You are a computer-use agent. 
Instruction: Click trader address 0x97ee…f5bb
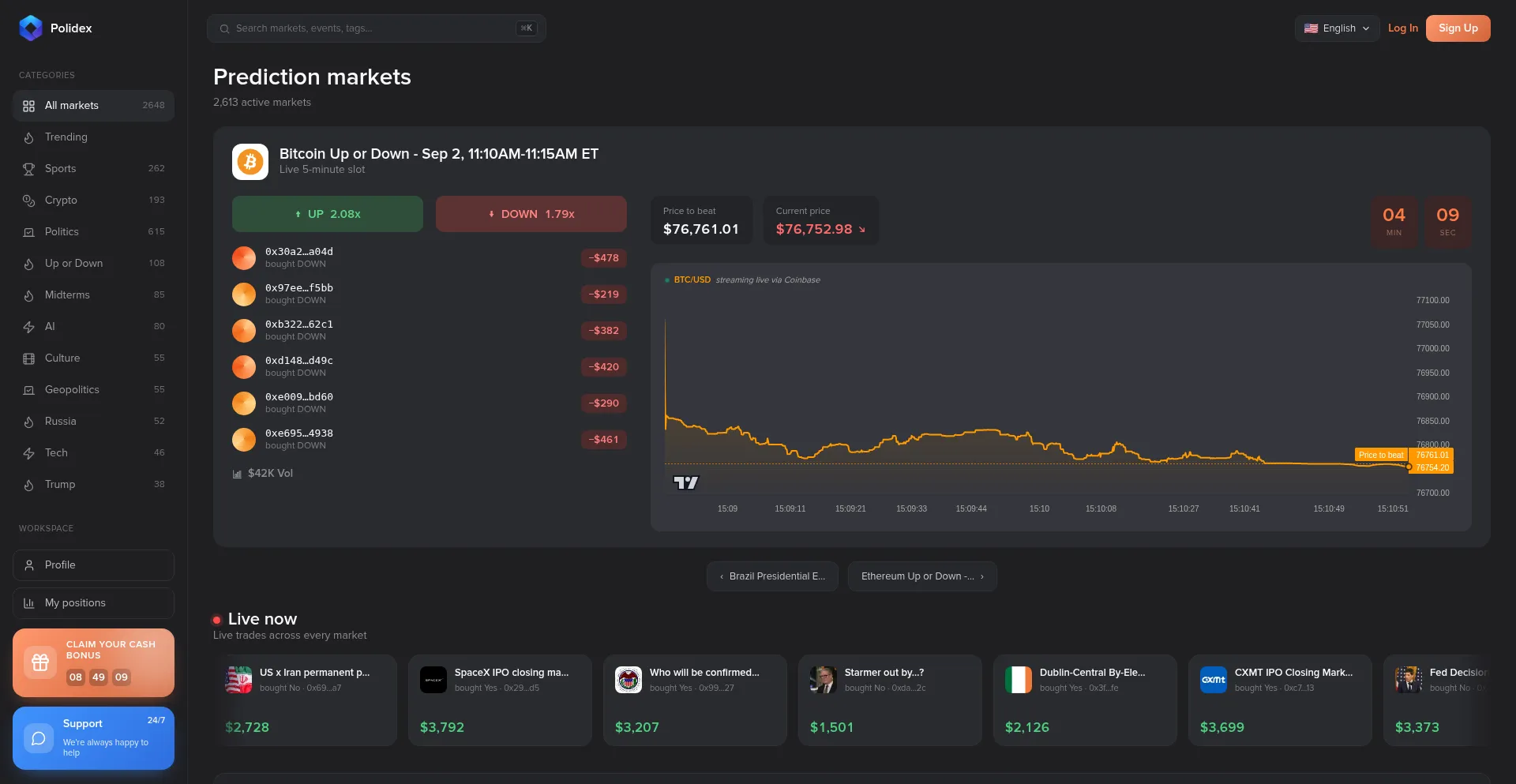(299, 288)
